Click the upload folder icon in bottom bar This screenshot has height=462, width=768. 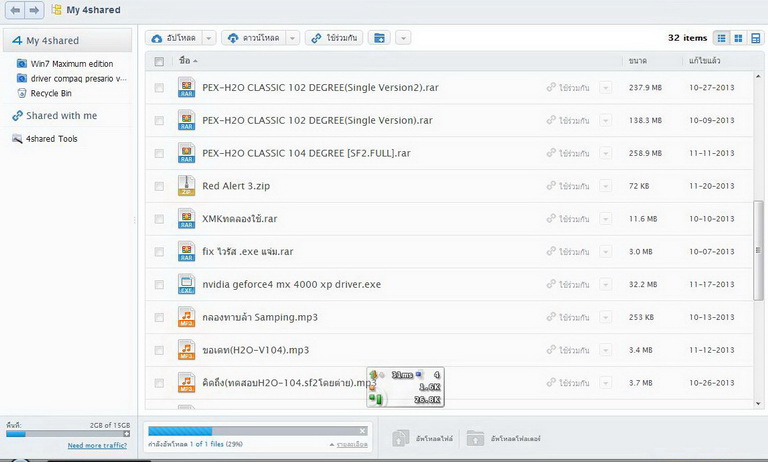(x=475, y=438)
